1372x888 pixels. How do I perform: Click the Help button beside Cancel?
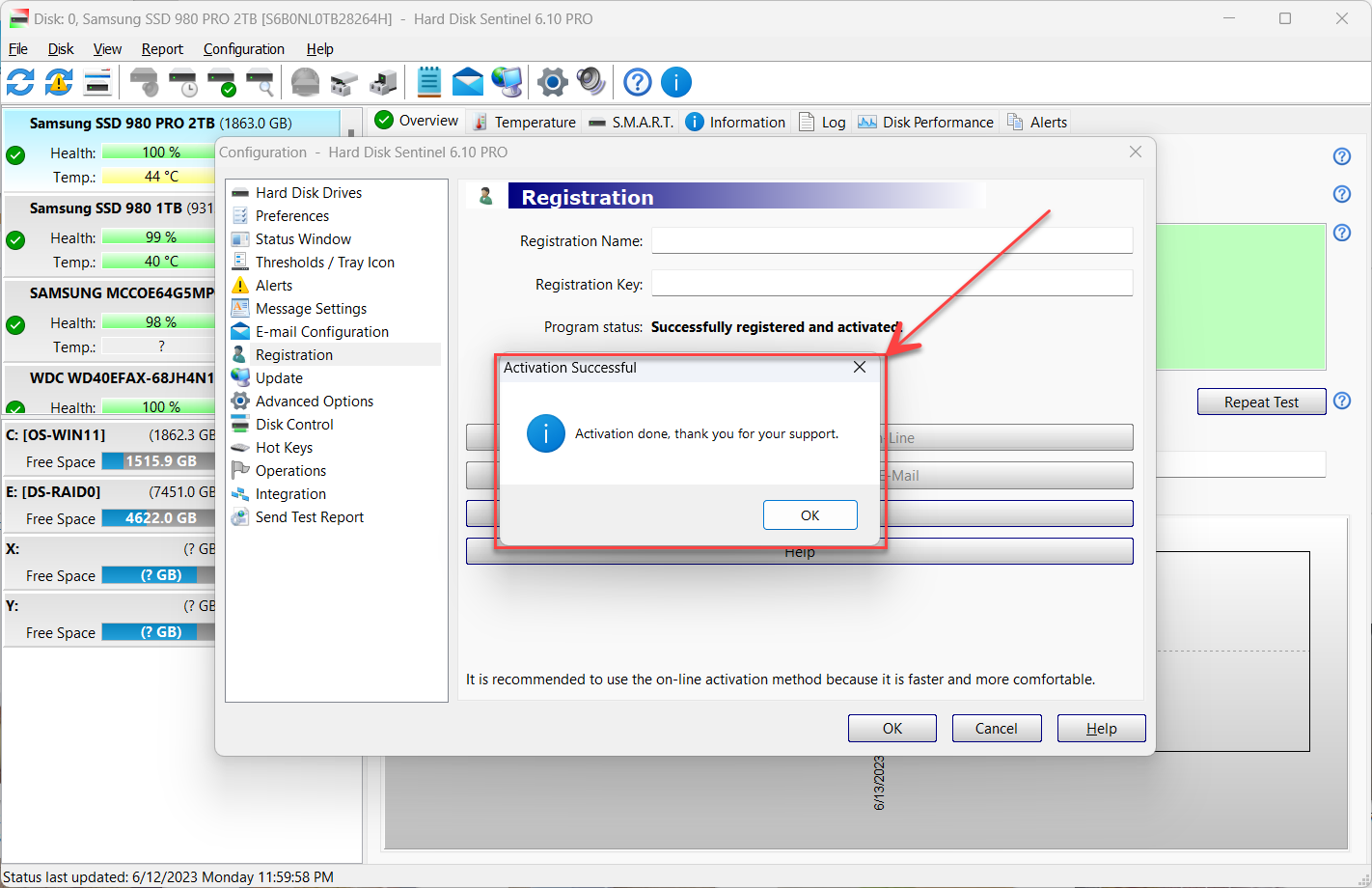(x=1102, y=729)
